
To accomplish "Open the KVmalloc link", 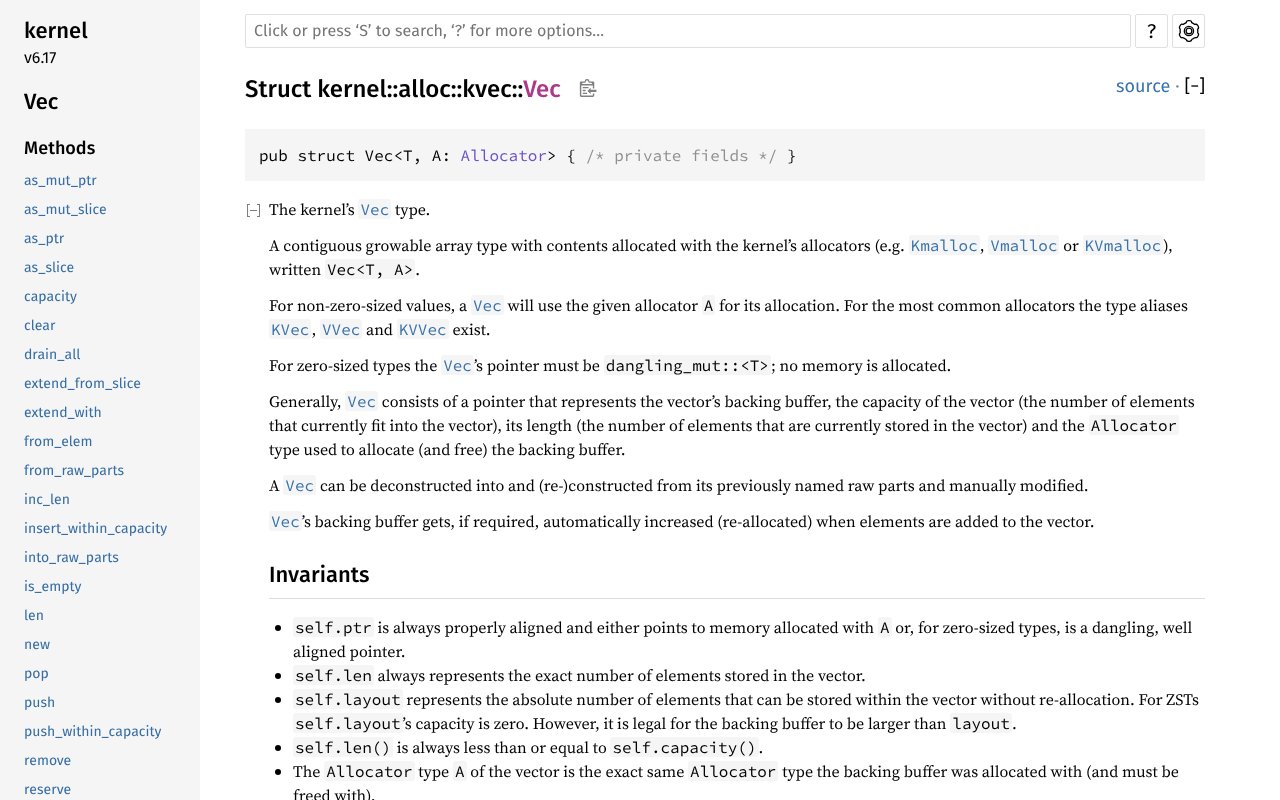I will (x=1123, y=246).
